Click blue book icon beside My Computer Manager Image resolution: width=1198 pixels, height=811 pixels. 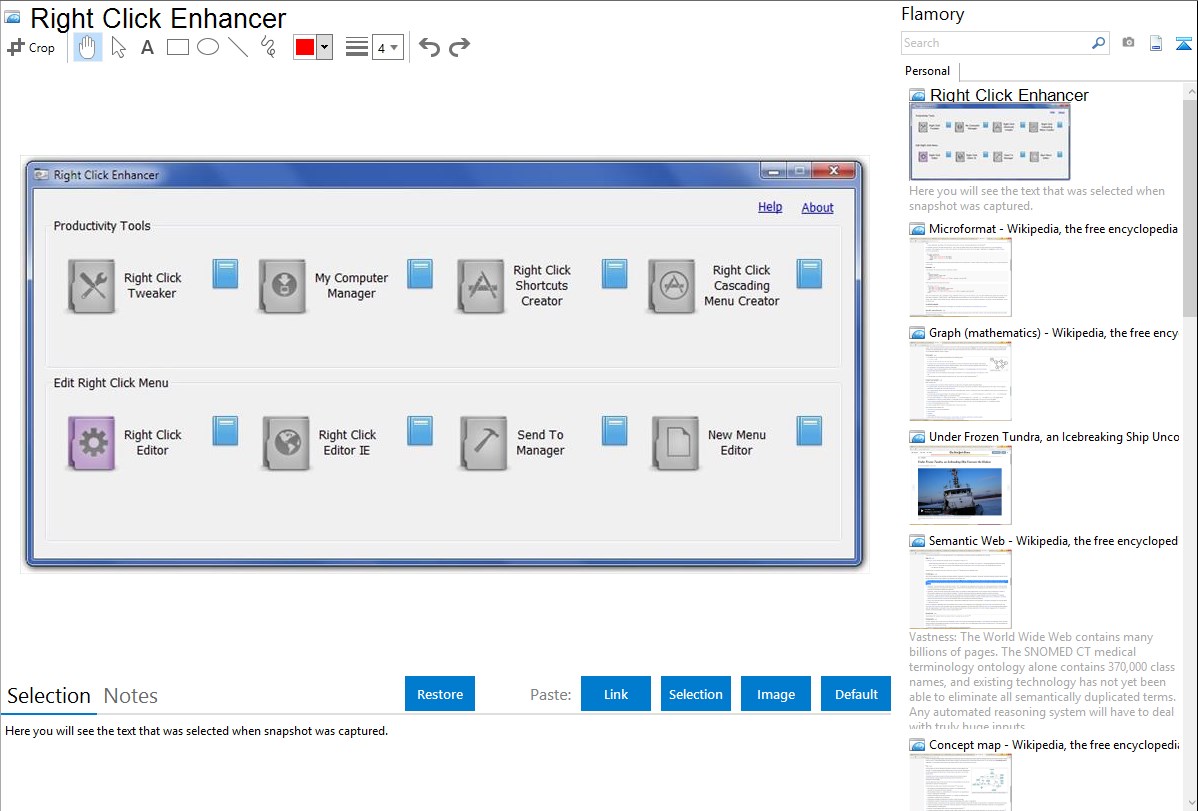pyautogui.click(x=420, y=274)
